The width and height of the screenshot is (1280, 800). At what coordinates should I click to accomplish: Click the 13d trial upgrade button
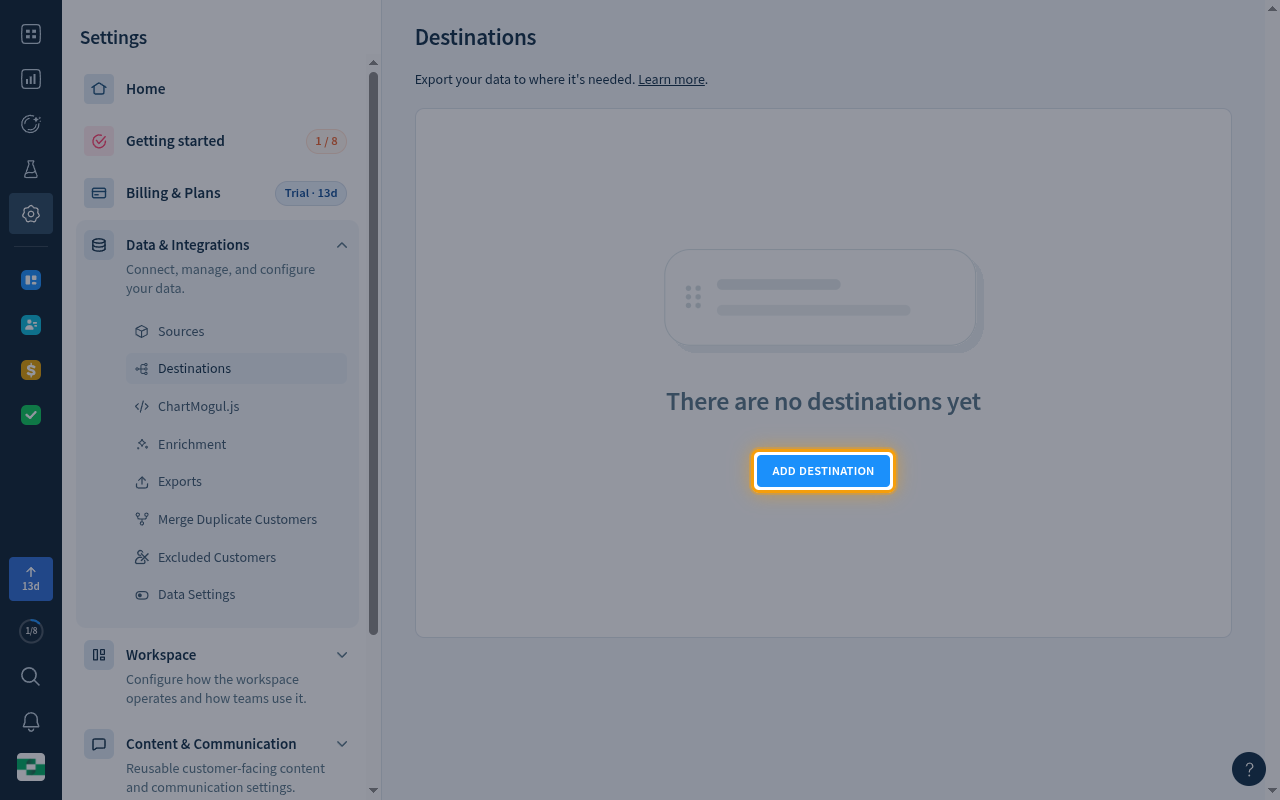(31, 579)
